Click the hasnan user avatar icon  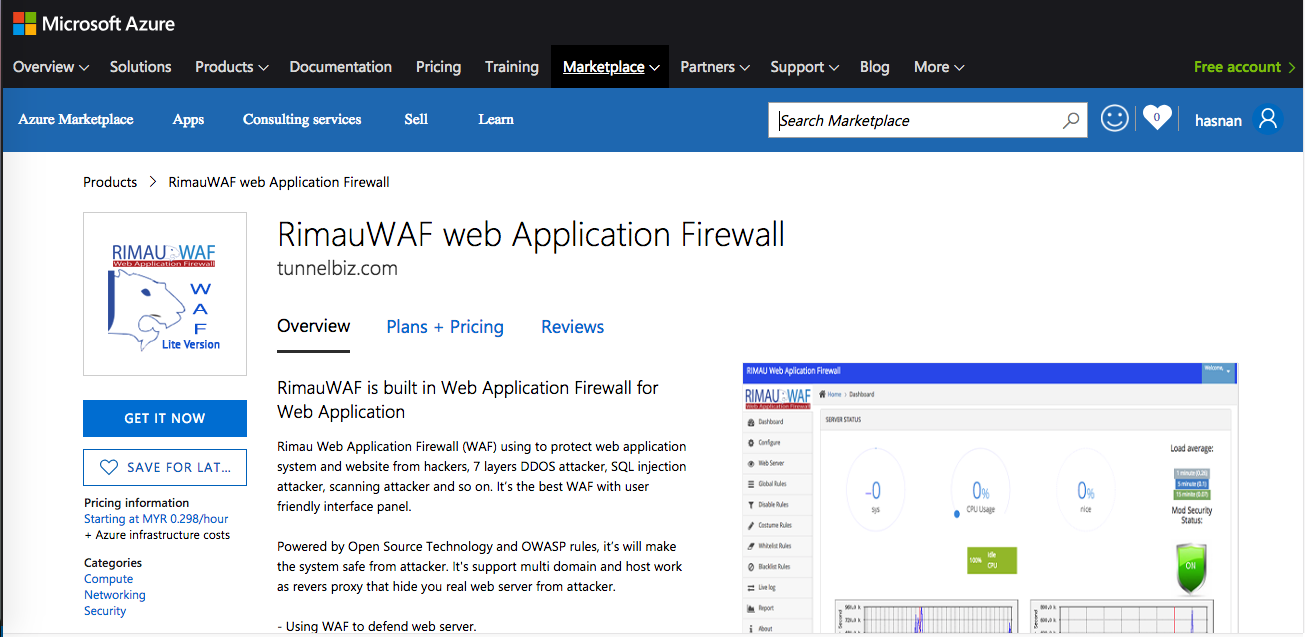pos(1268,119)
